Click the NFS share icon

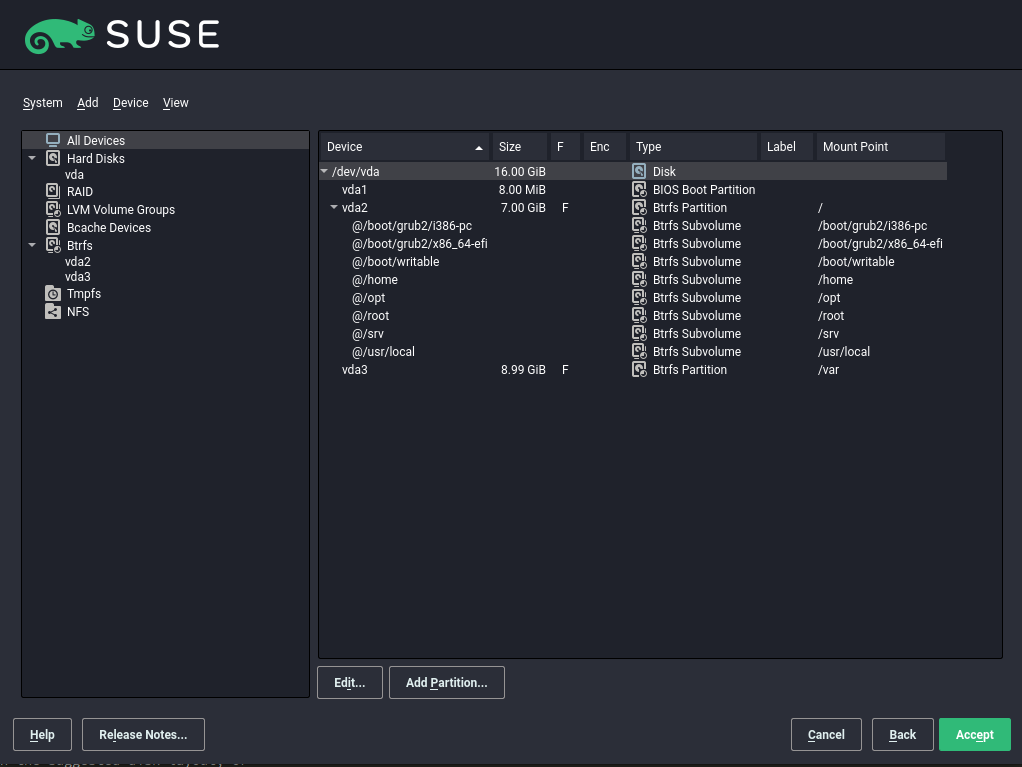[53, 312]
